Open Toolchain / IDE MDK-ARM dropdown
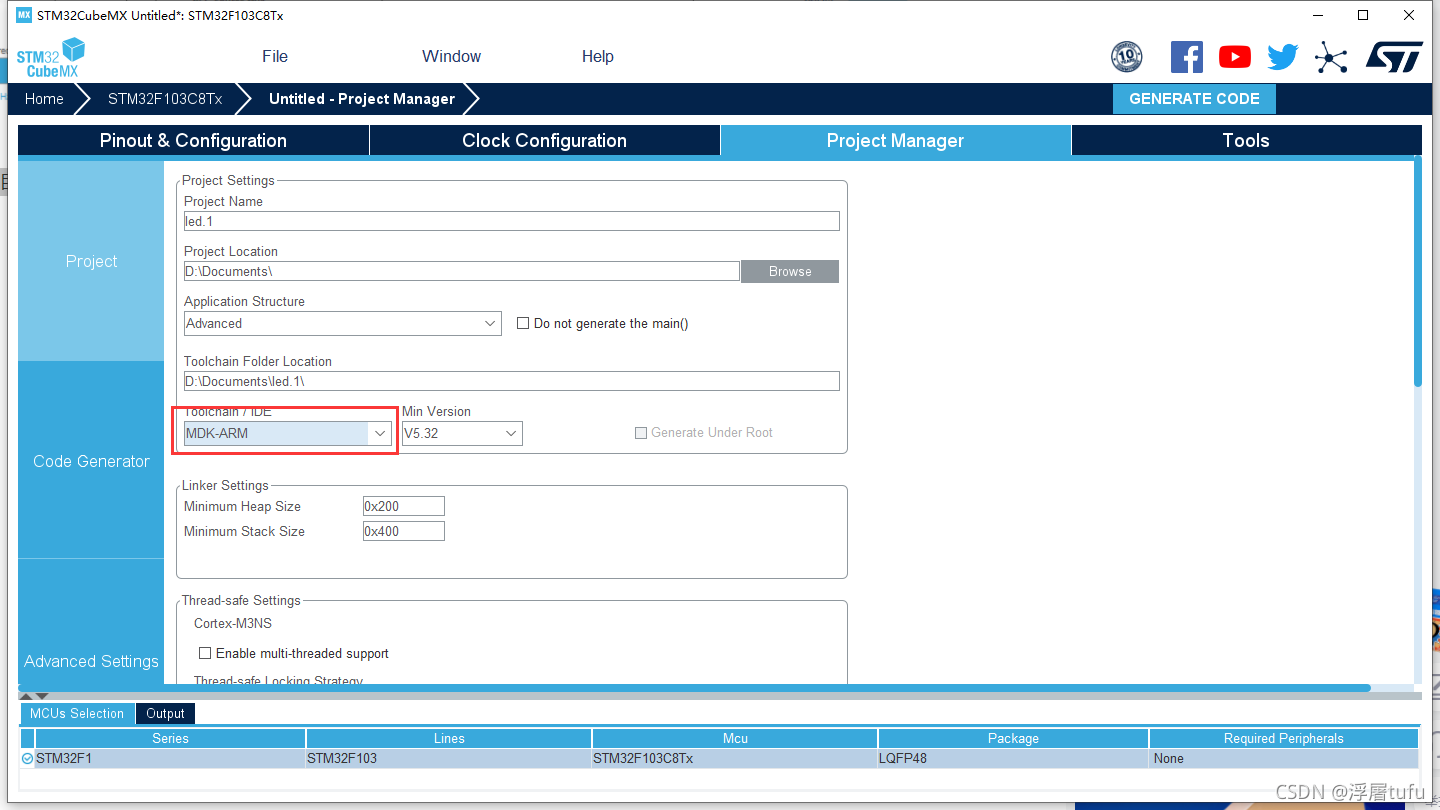1440x810 pixels. pos(288,433)
